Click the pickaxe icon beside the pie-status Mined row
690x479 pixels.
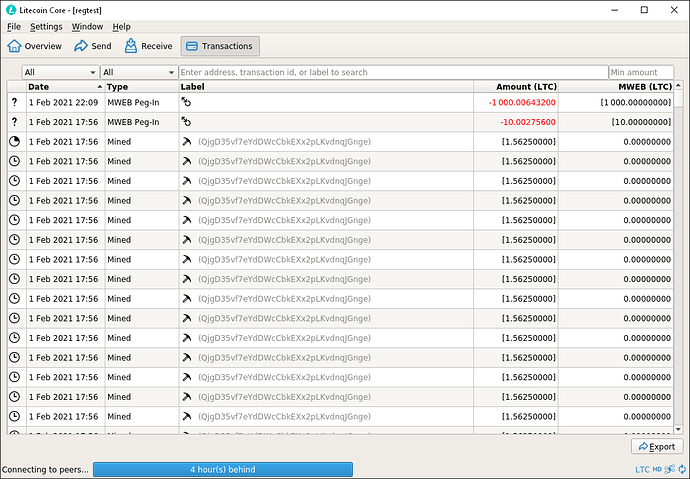[187, 142]
